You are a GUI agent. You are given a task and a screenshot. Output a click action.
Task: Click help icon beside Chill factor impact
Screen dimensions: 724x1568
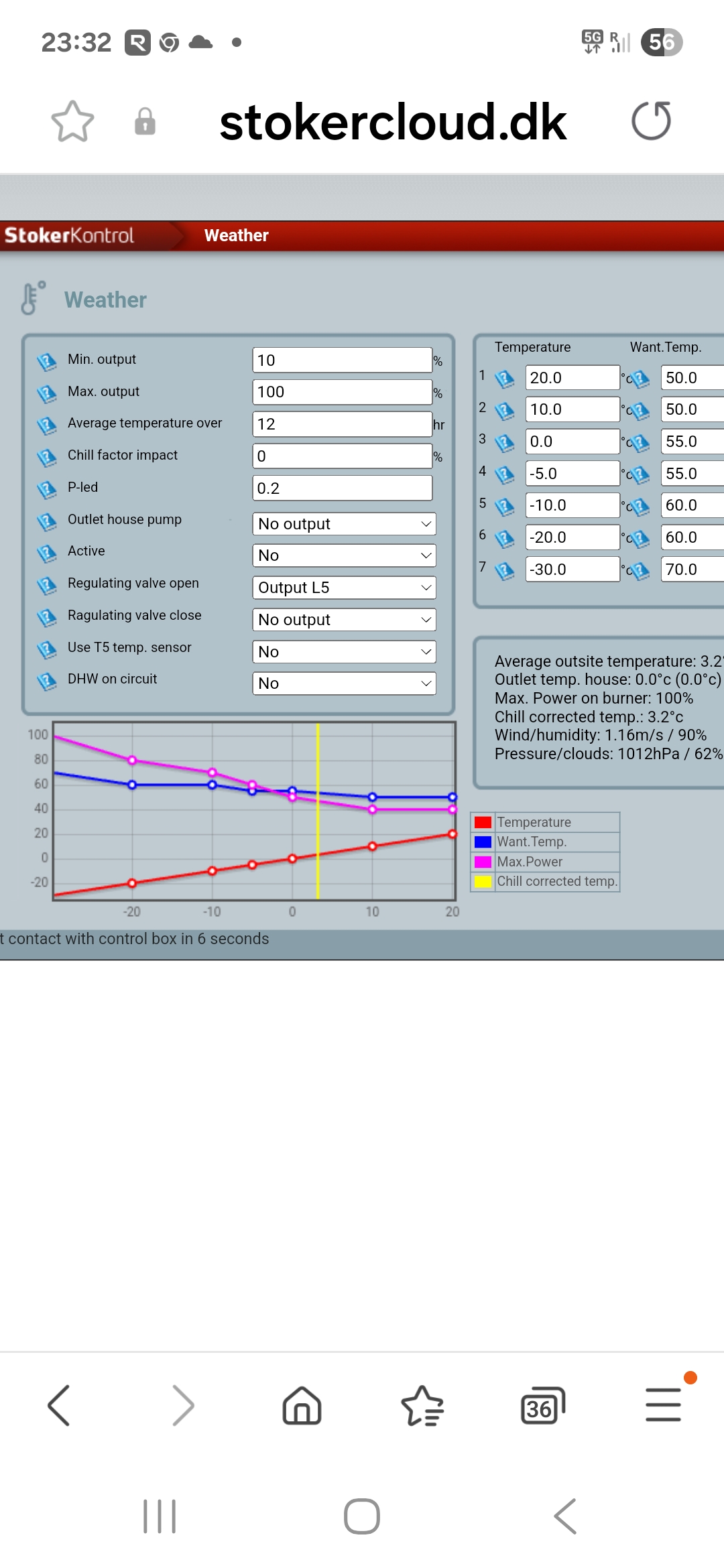pos(46,458)
